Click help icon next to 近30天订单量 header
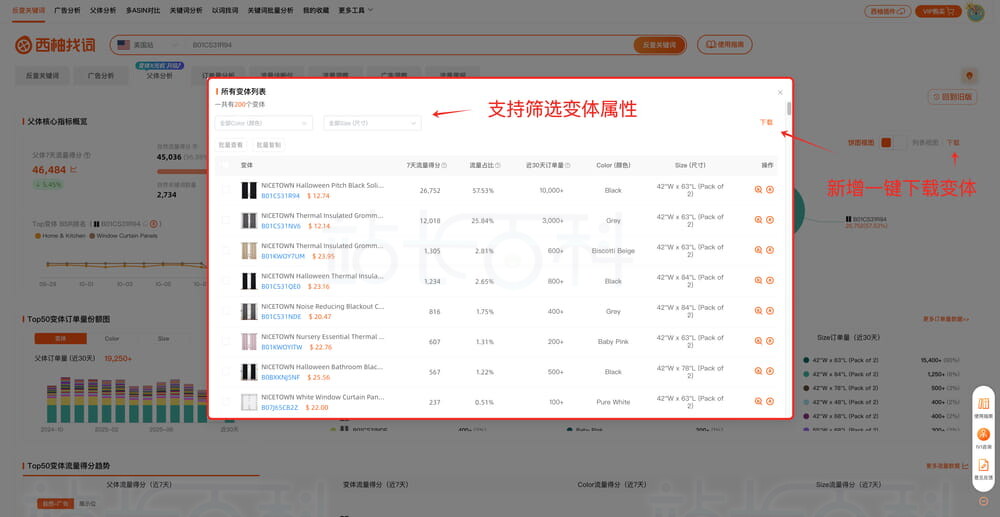This screenshot has height=517, width=1000. coord(567,165)
